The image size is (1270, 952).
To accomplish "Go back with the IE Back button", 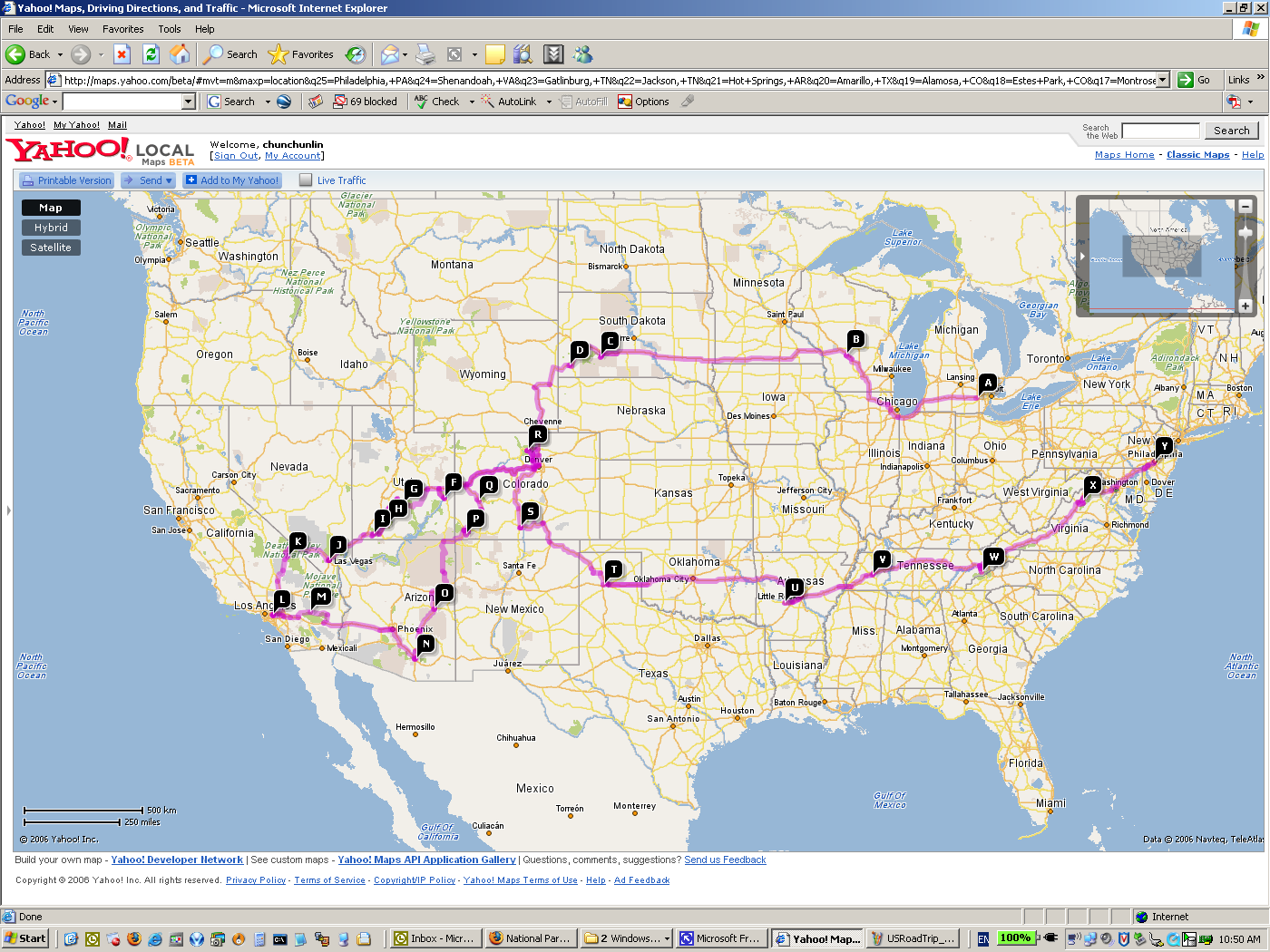I will 27,54.
